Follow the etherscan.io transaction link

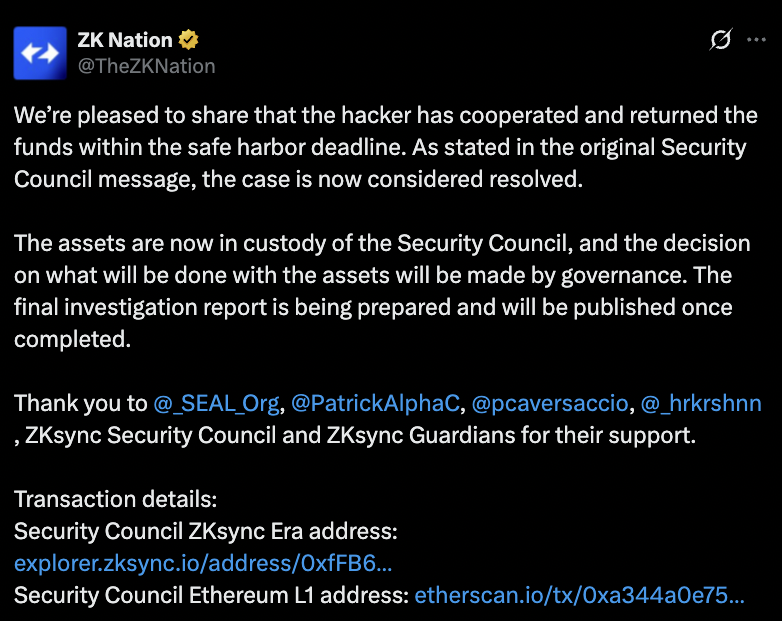579,596
